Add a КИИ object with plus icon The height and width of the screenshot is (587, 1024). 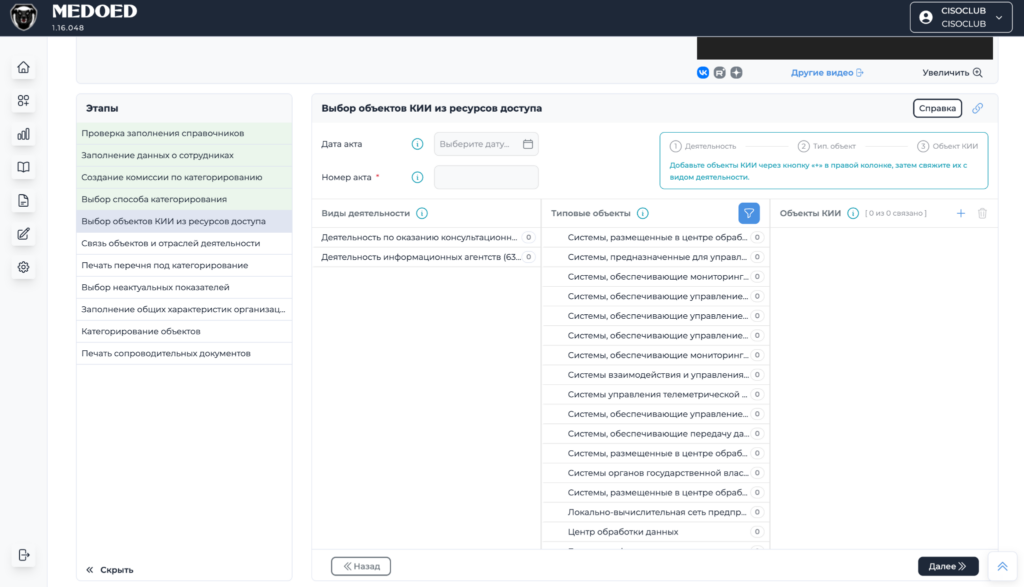click(961, 214)
